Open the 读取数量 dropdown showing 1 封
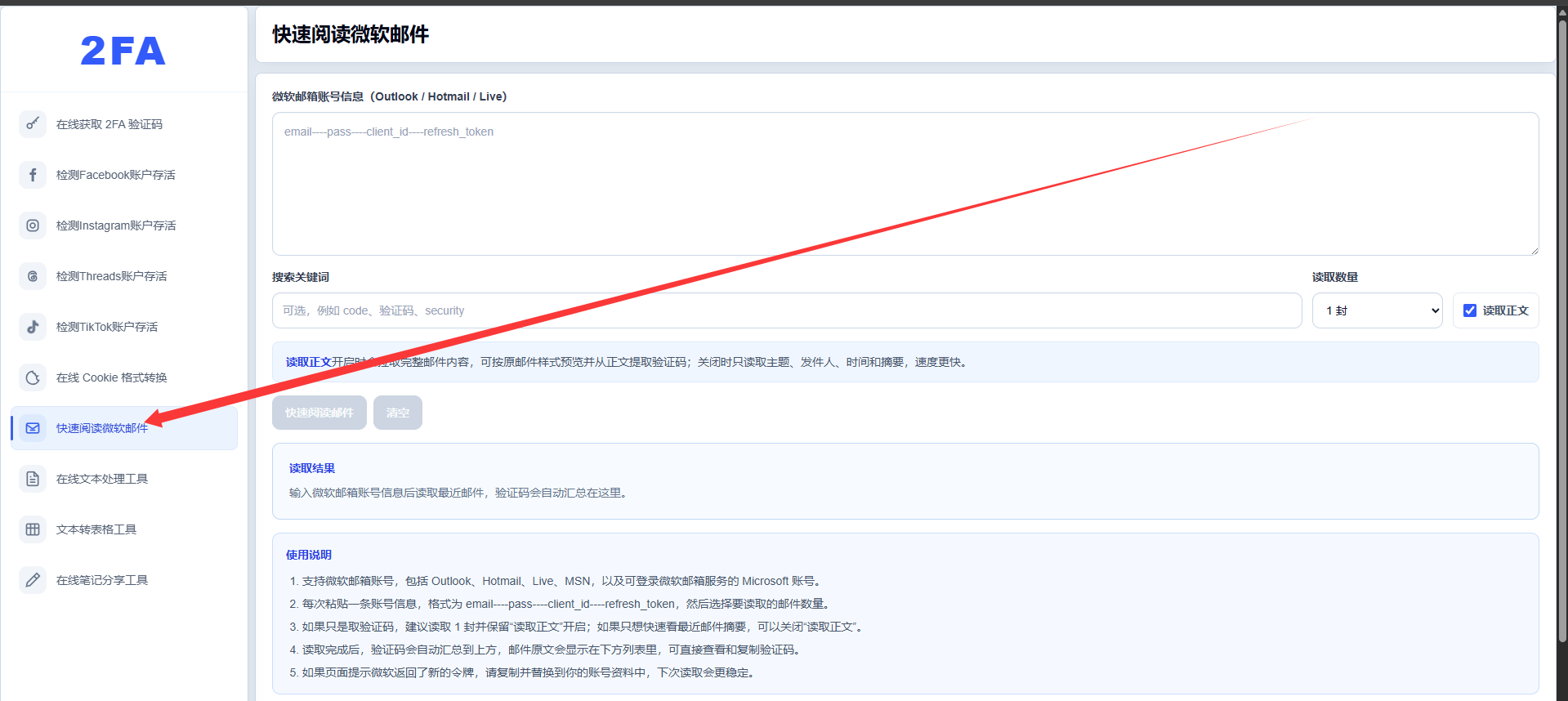 pos(1377,310)
